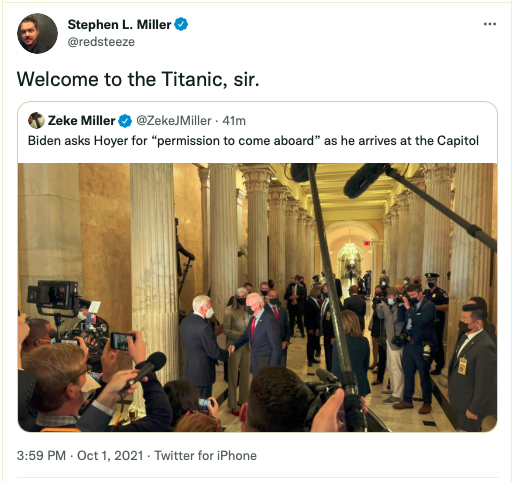Image resolution: width=514 pixels, height=482 pixels.
Task: Click the video camera at the photo's left side
Action: (54, 299)
